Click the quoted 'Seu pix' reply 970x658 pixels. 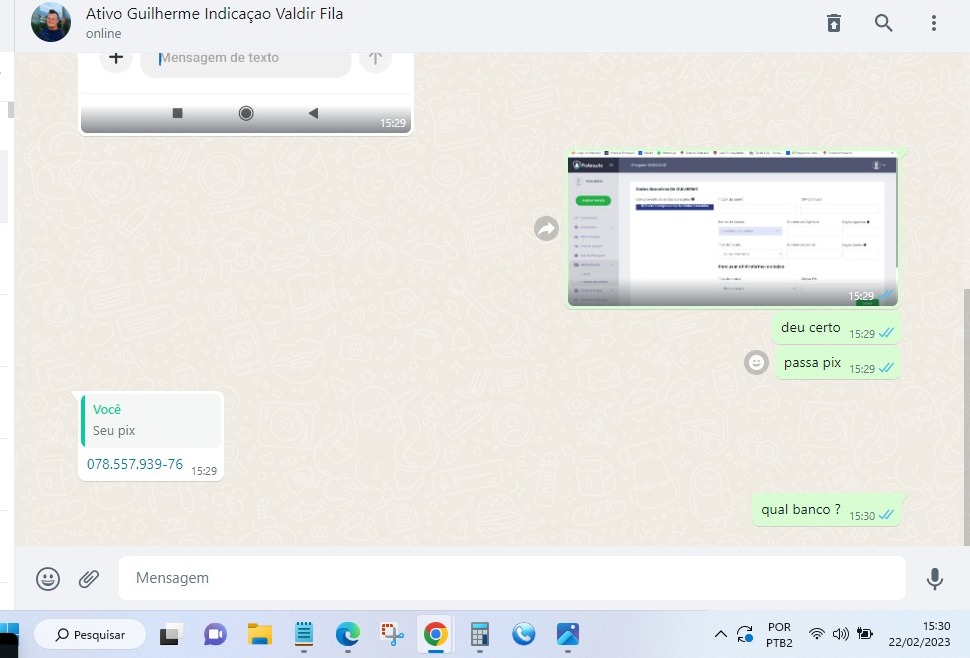point(150,420)
